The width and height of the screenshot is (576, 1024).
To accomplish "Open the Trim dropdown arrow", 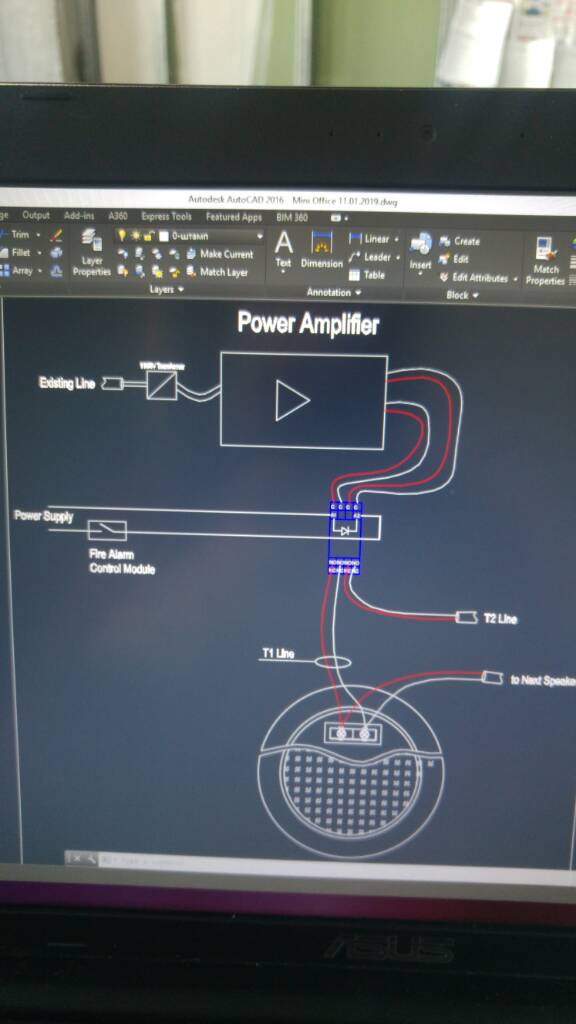I will coord(38,234).
